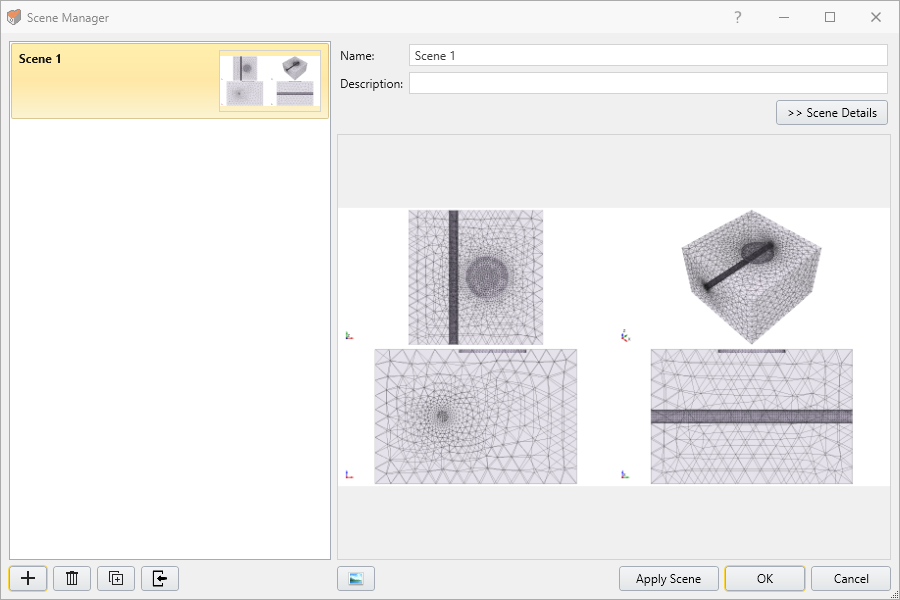This screenshot has height=600, width=900.
Task: Delete the selected scene with the trash icon
Action: coord(72,578)
